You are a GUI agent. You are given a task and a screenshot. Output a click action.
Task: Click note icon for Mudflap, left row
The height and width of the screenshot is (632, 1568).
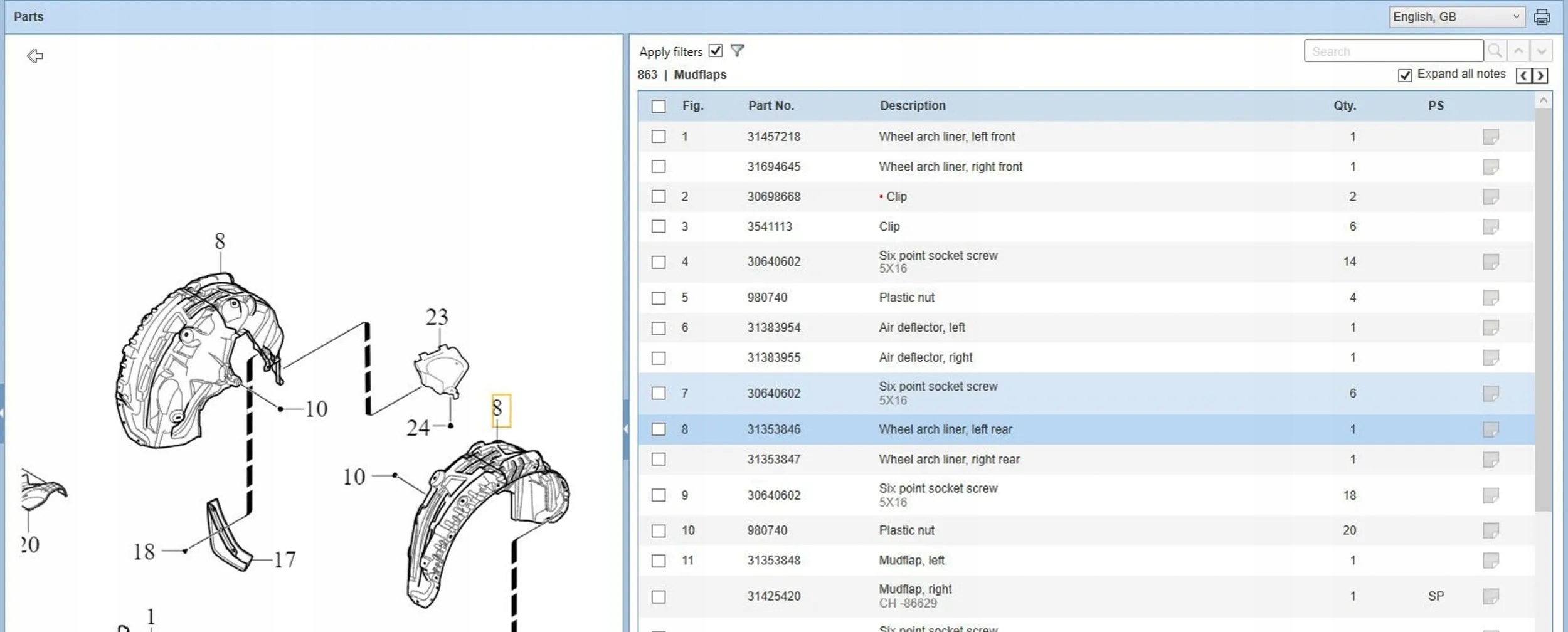pyautogui.click(x=1490, y=560)
